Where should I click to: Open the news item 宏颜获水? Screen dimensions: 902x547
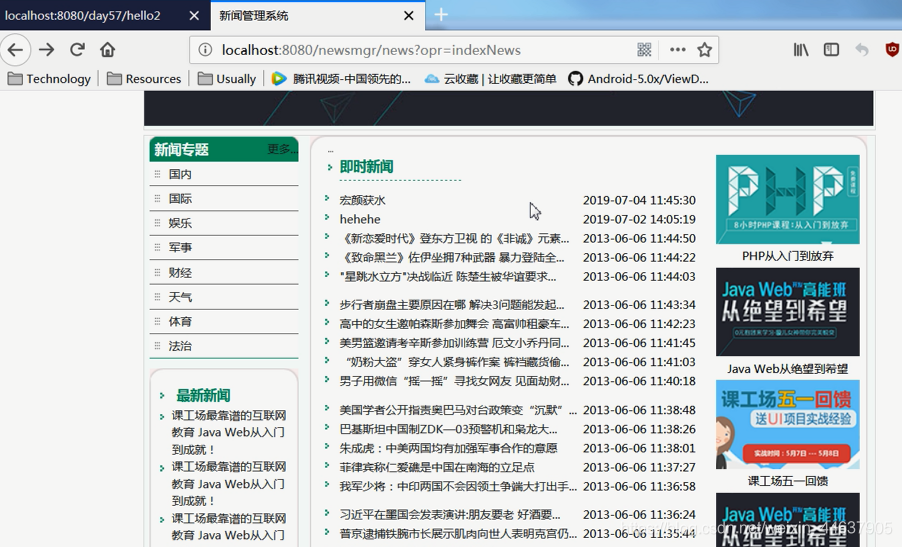362,200
